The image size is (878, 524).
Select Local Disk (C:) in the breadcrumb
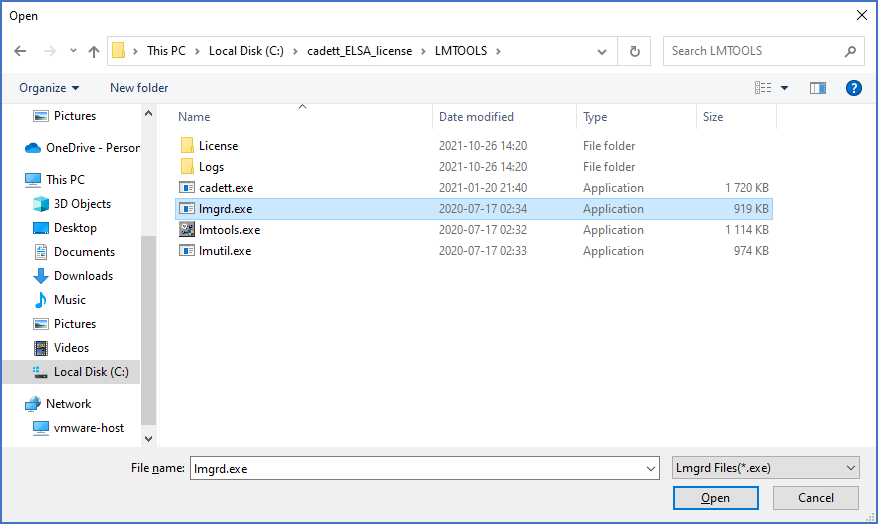coord(246,51)
